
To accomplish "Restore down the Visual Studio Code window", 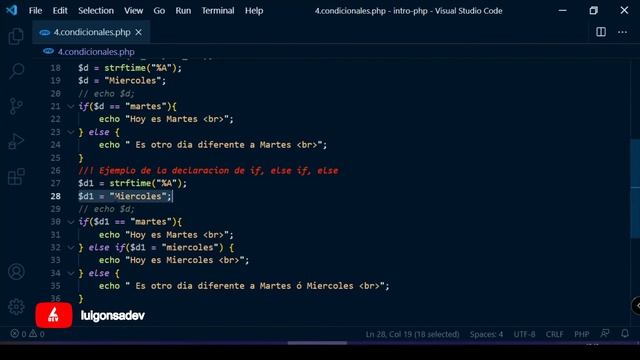I will pos(593,11).
